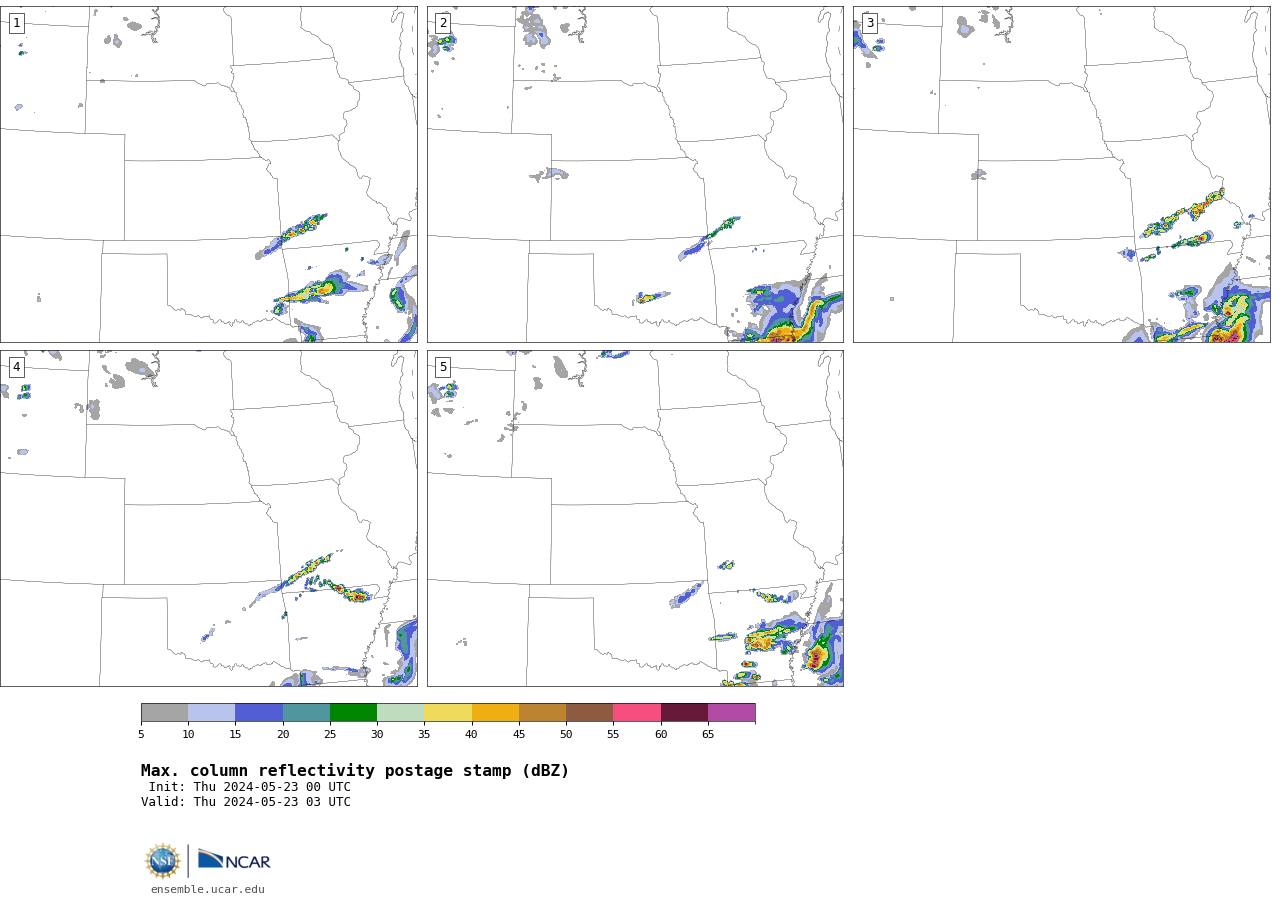Click the blue 15-20 dBZ swatch
The height and width of the screenshot is (901, 1280).
click(x=259, y=713)
